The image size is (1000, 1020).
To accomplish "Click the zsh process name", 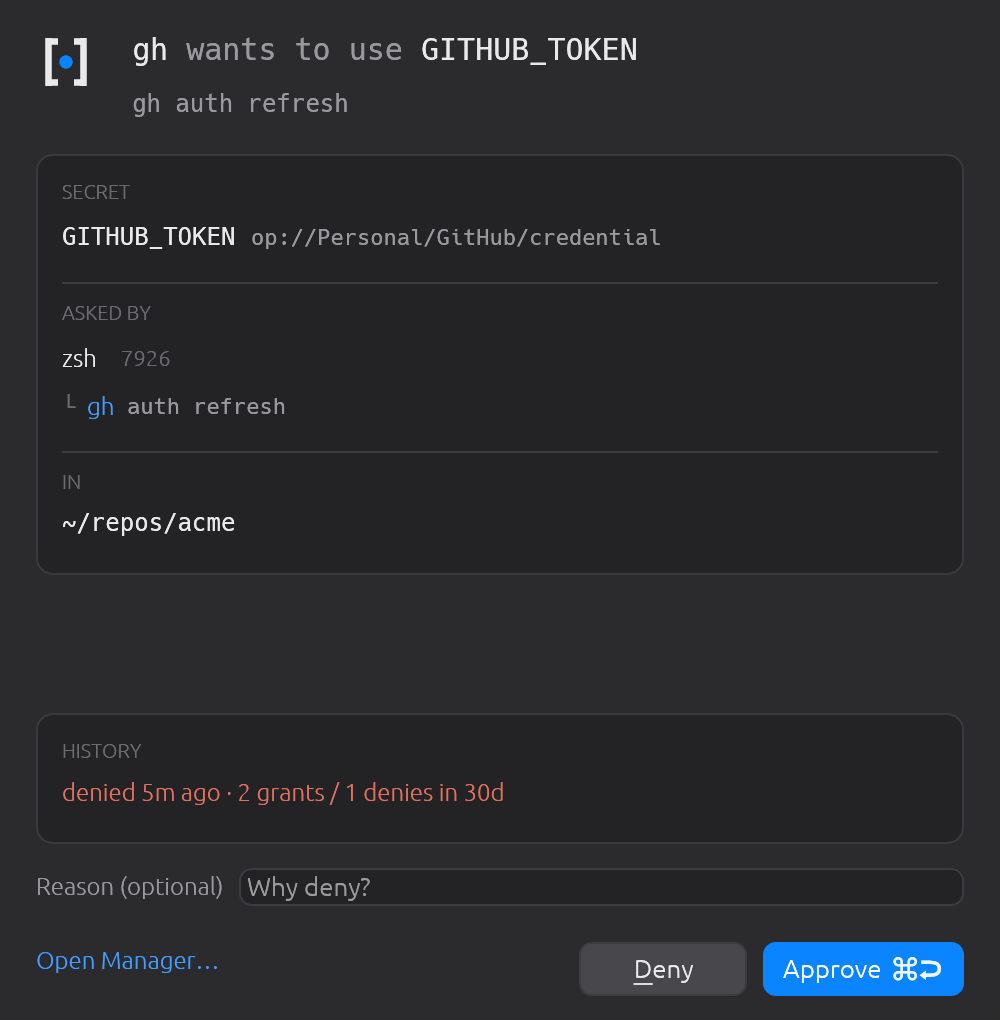I will click(79, 359).
